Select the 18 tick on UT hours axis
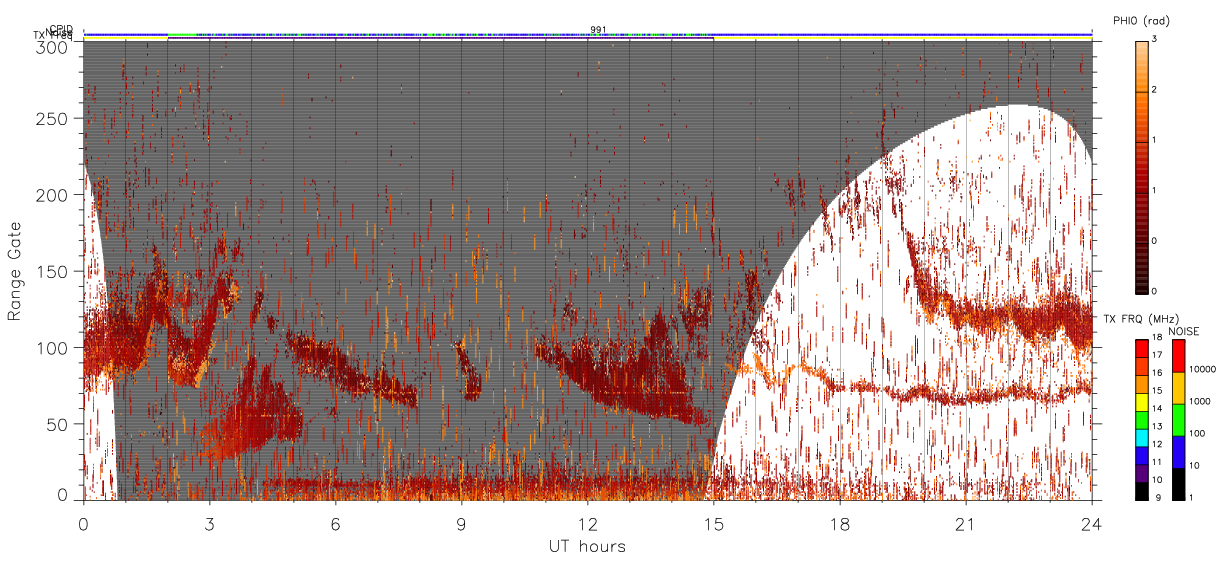Screen dimensions: 1228x567 pyautogui.click(x=840, y=523)
